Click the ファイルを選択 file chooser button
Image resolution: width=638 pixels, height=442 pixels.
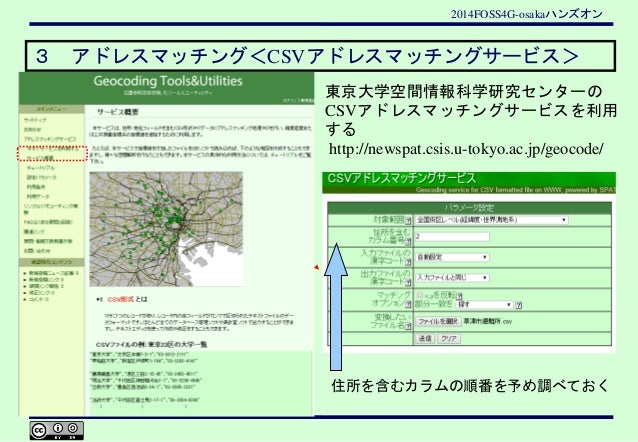(438, 321)
